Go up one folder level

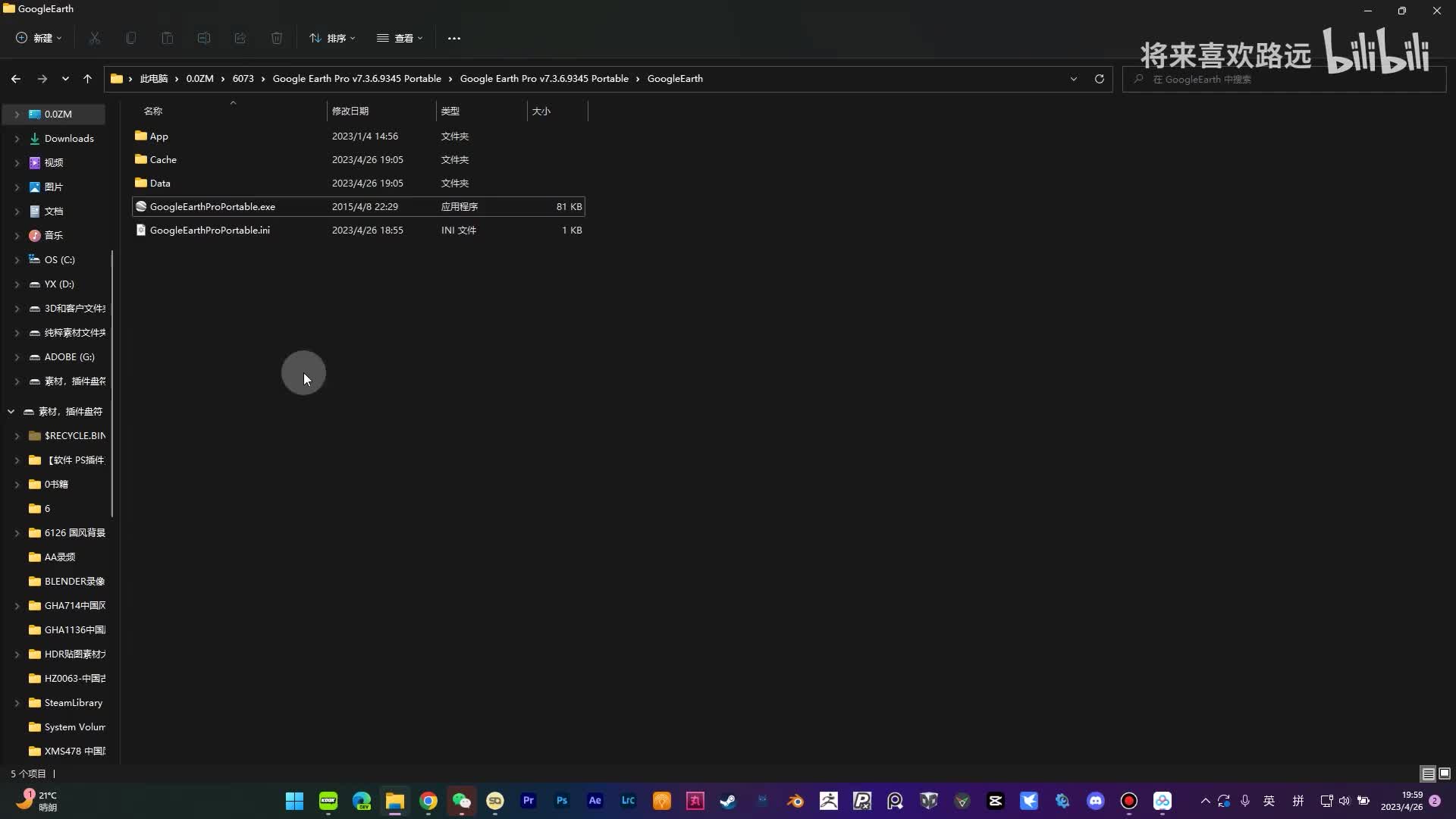tap(87, 79)
